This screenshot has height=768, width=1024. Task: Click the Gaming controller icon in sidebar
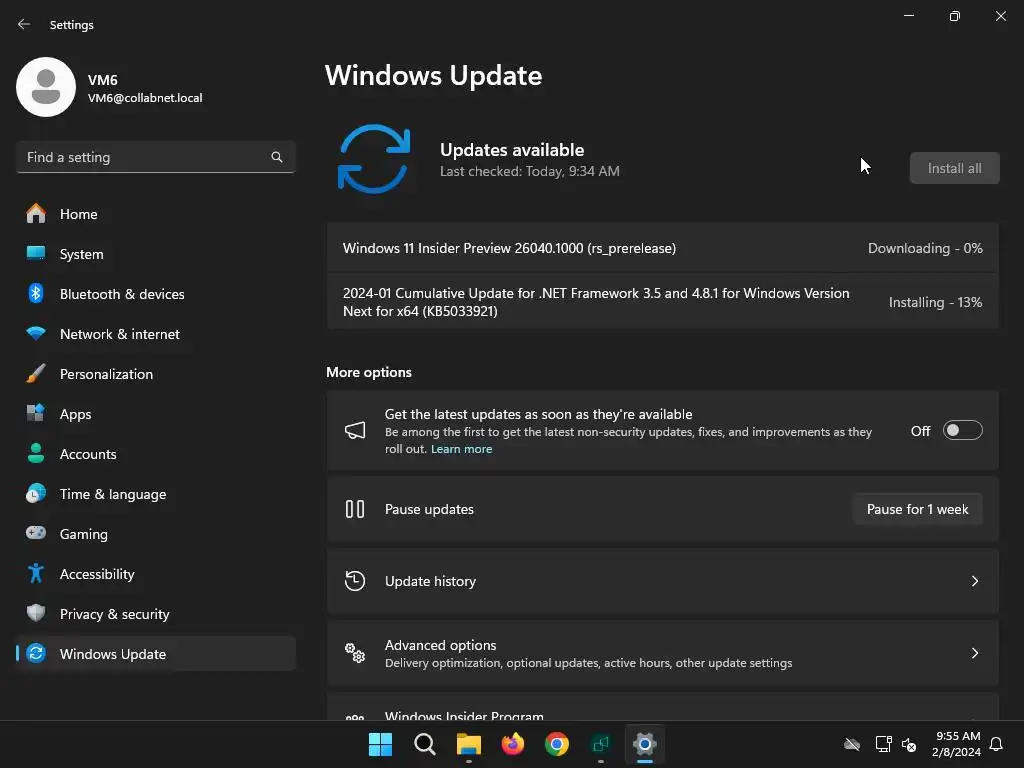tap(36, 533)
